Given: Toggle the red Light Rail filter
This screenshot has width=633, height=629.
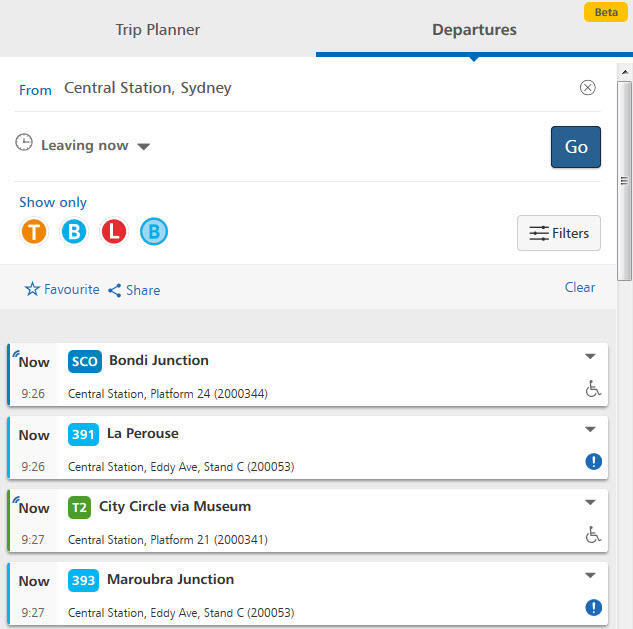Looking at the screenshot, I should tap(114, 232).
